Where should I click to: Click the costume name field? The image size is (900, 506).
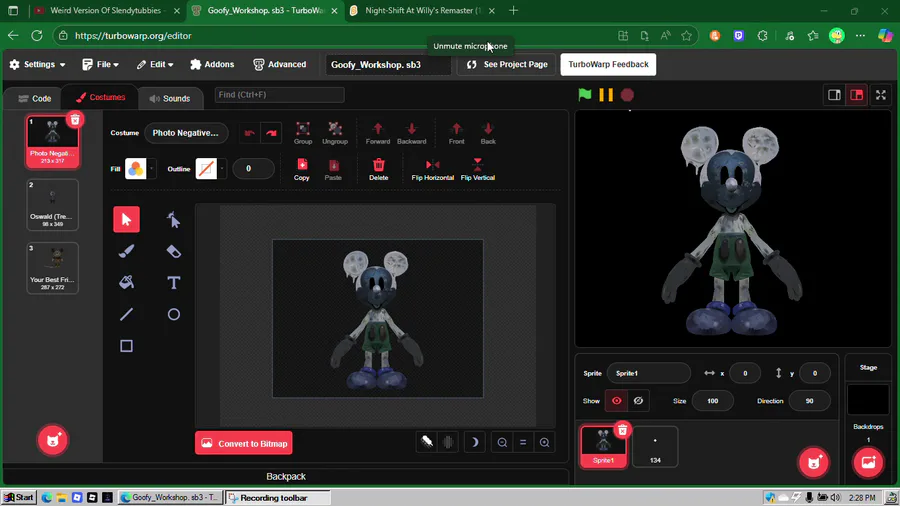tap(186, 133)
